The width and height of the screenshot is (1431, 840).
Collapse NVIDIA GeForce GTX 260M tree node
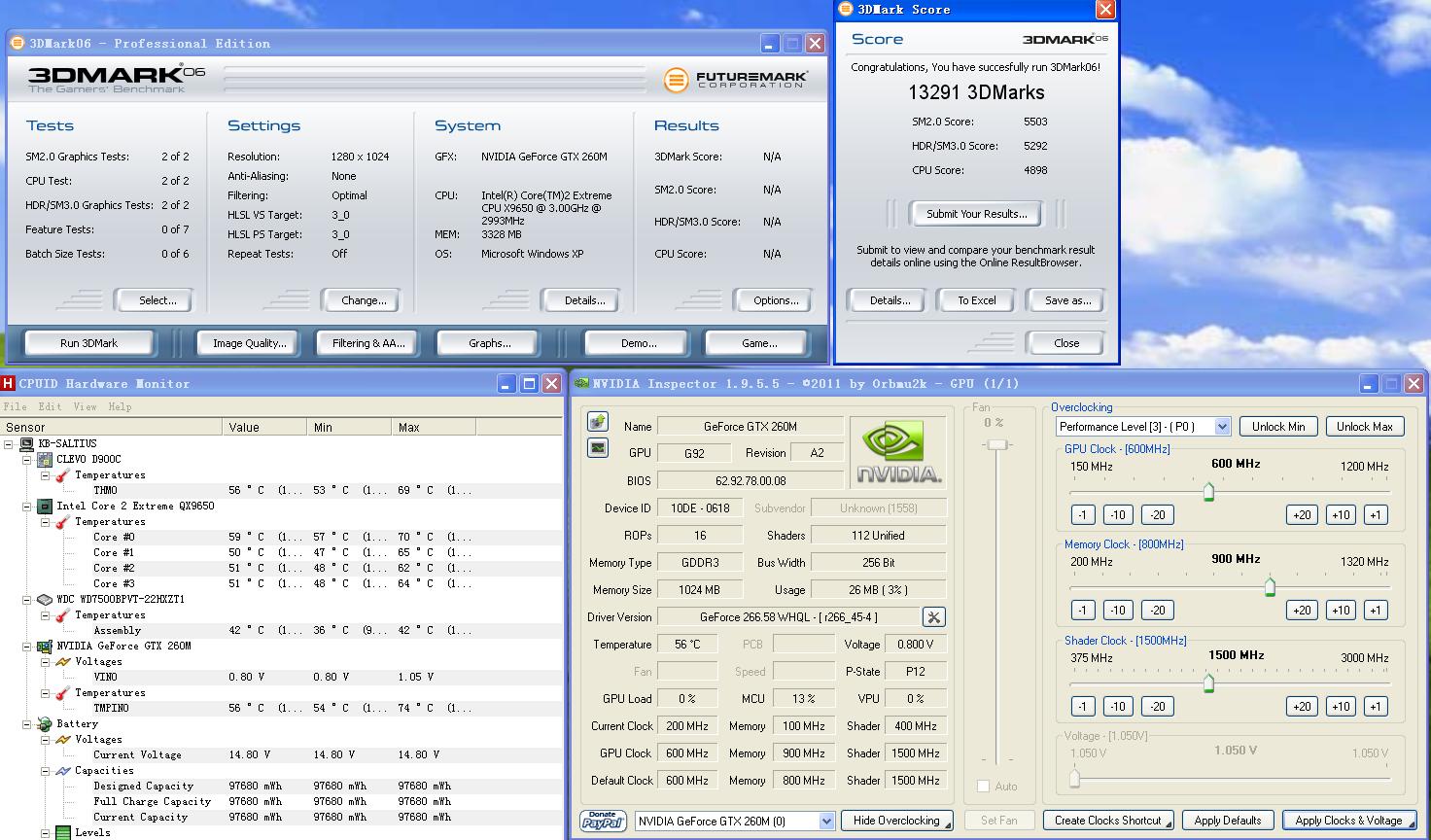(x=27, y=646)
